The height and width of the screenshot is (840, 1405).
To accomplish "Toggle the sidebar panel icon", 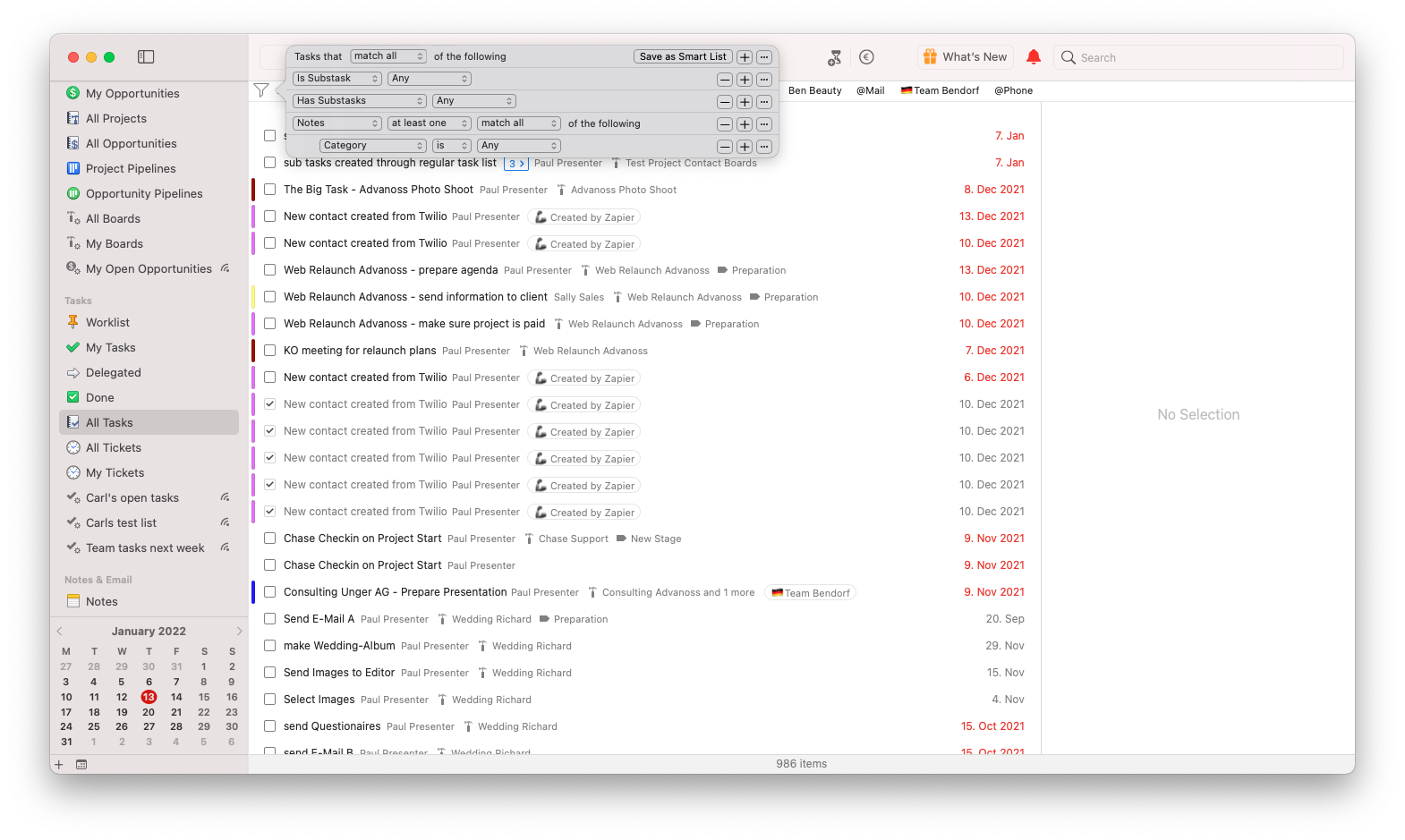I will pos(146,57).
